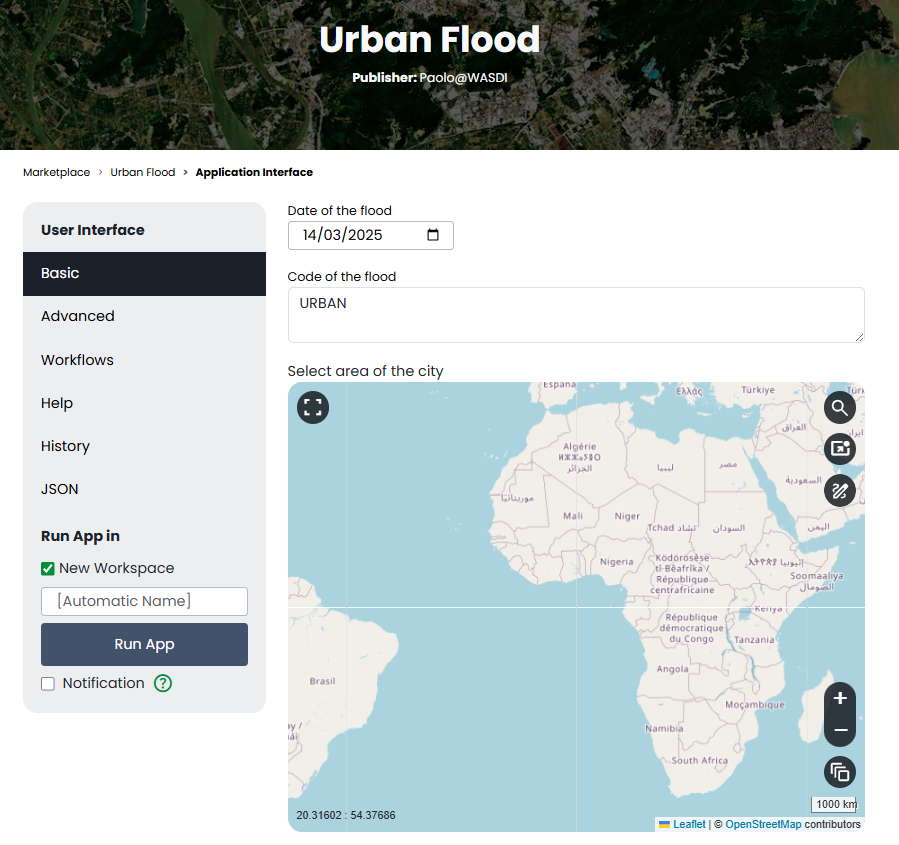Click the 1000 km map scale label
Screen dimensions: 899x845
834,804
